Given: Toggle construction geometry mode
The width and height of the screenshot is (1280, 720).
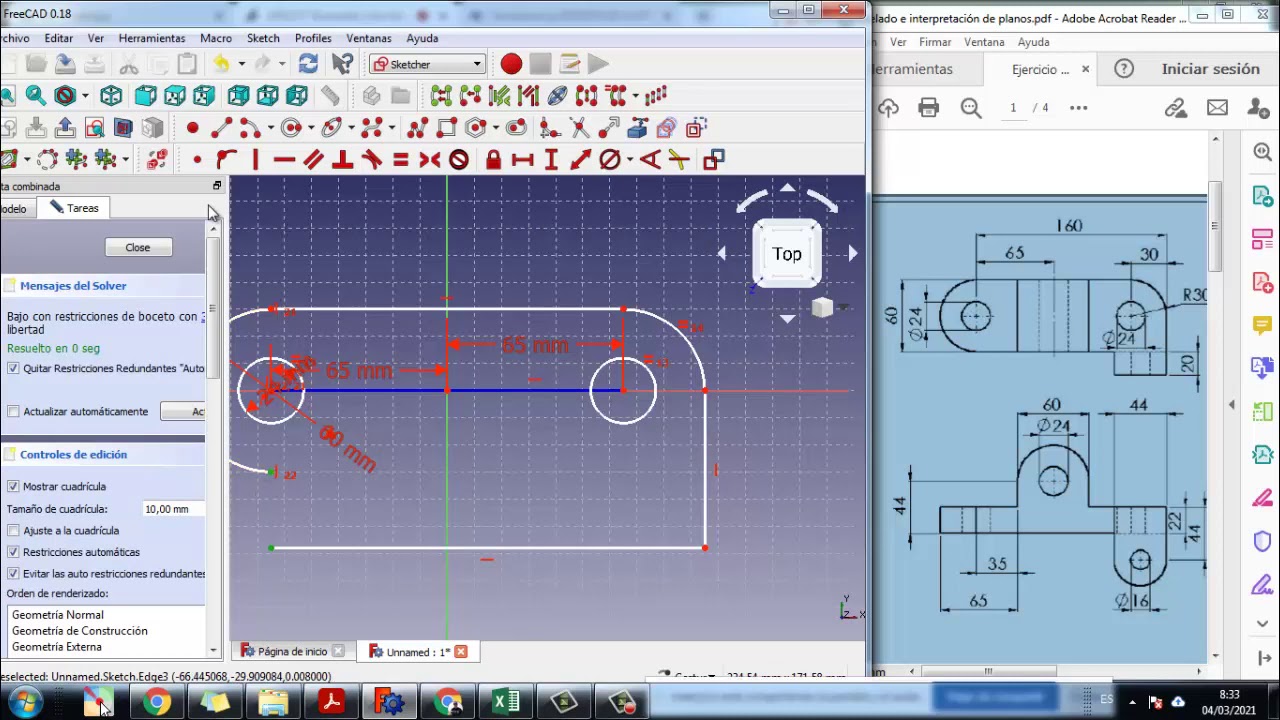Looking at the screenshot, I should click(x=696, y=128).
